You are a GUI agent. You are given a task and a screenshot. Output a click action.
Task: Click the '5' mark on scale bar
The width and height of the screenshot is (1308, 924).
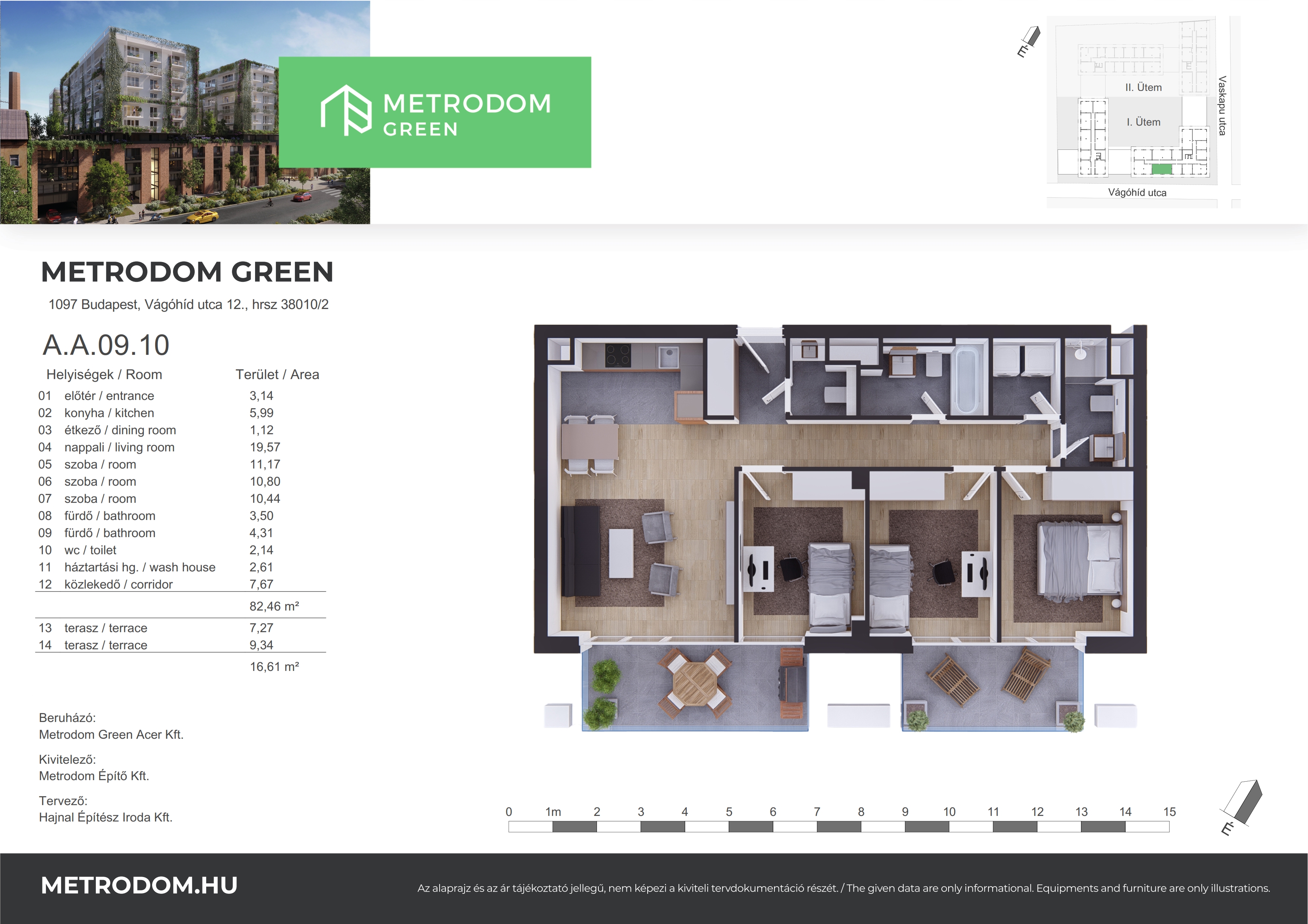pos(729,812)
